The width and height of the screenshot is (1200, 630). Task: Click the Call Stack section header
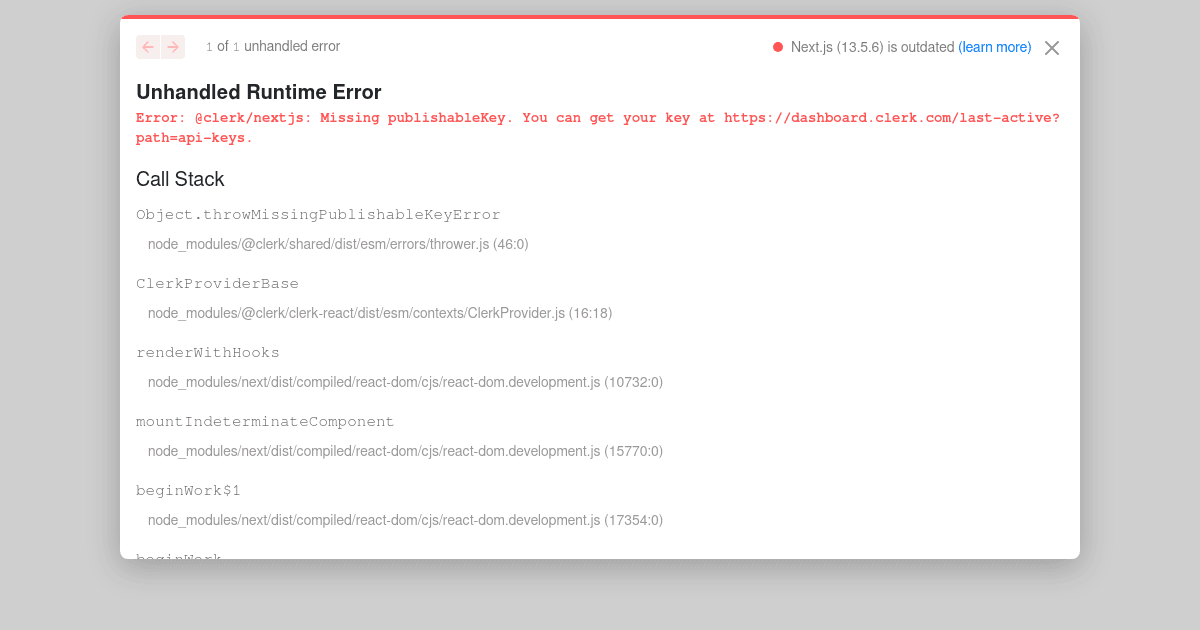pos(180,179)
